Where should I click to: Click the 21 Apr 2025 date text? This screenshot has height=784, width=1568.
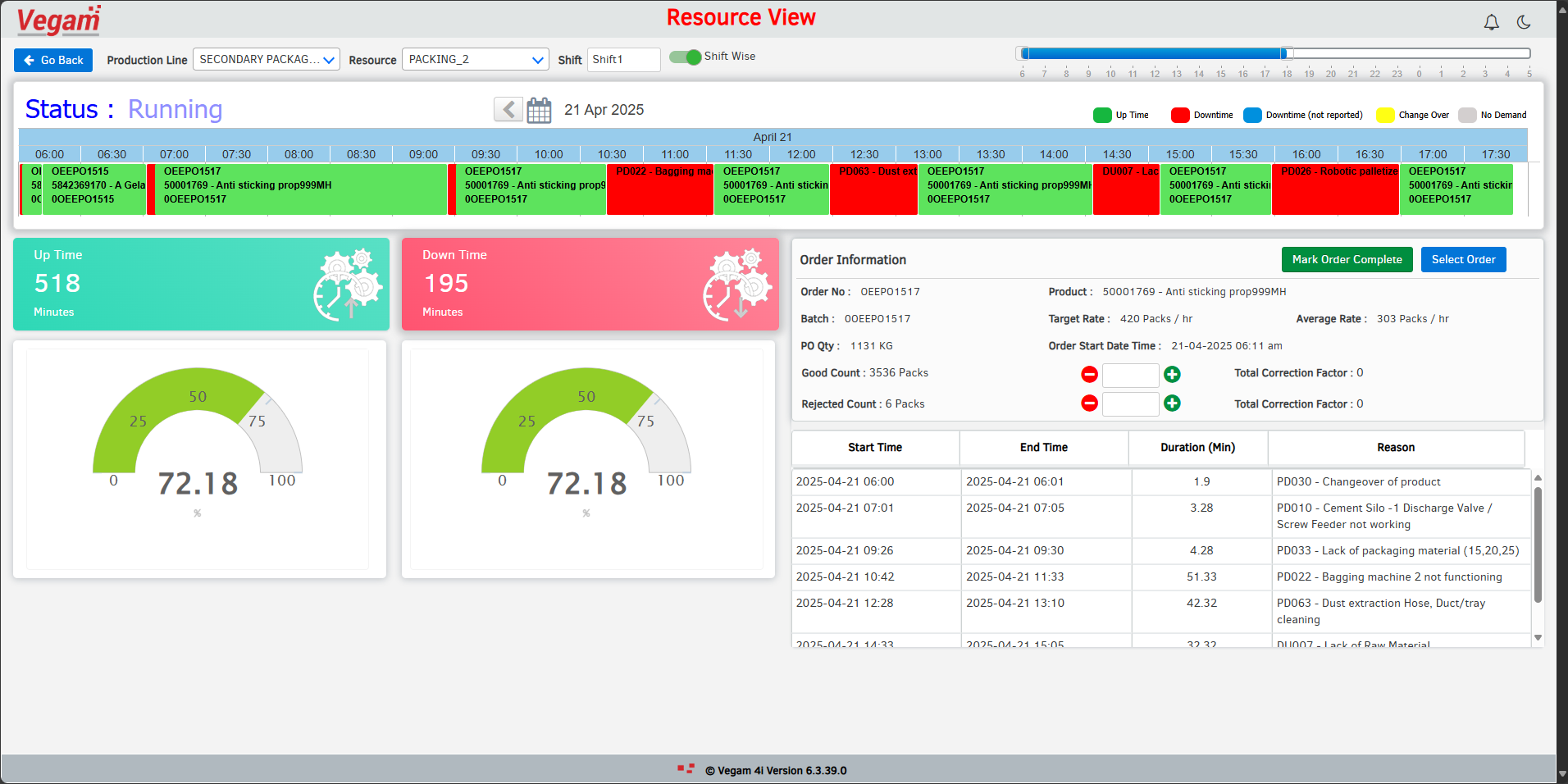(x=604, y=110)
